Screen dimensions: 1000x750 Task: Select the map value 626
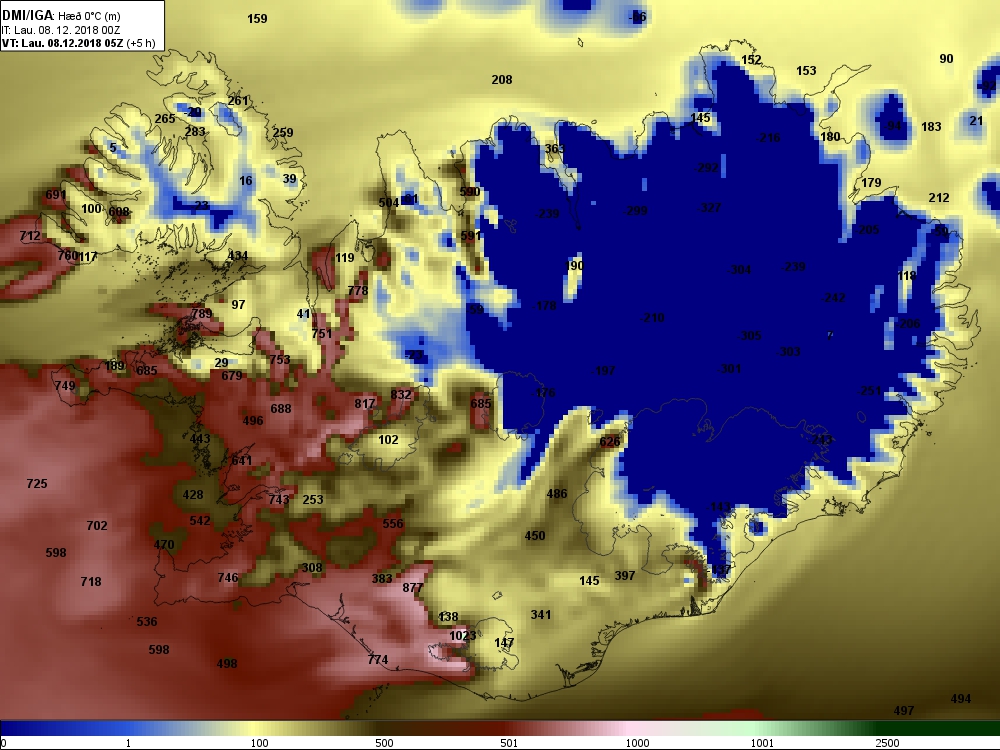click(x=610, y=442)
